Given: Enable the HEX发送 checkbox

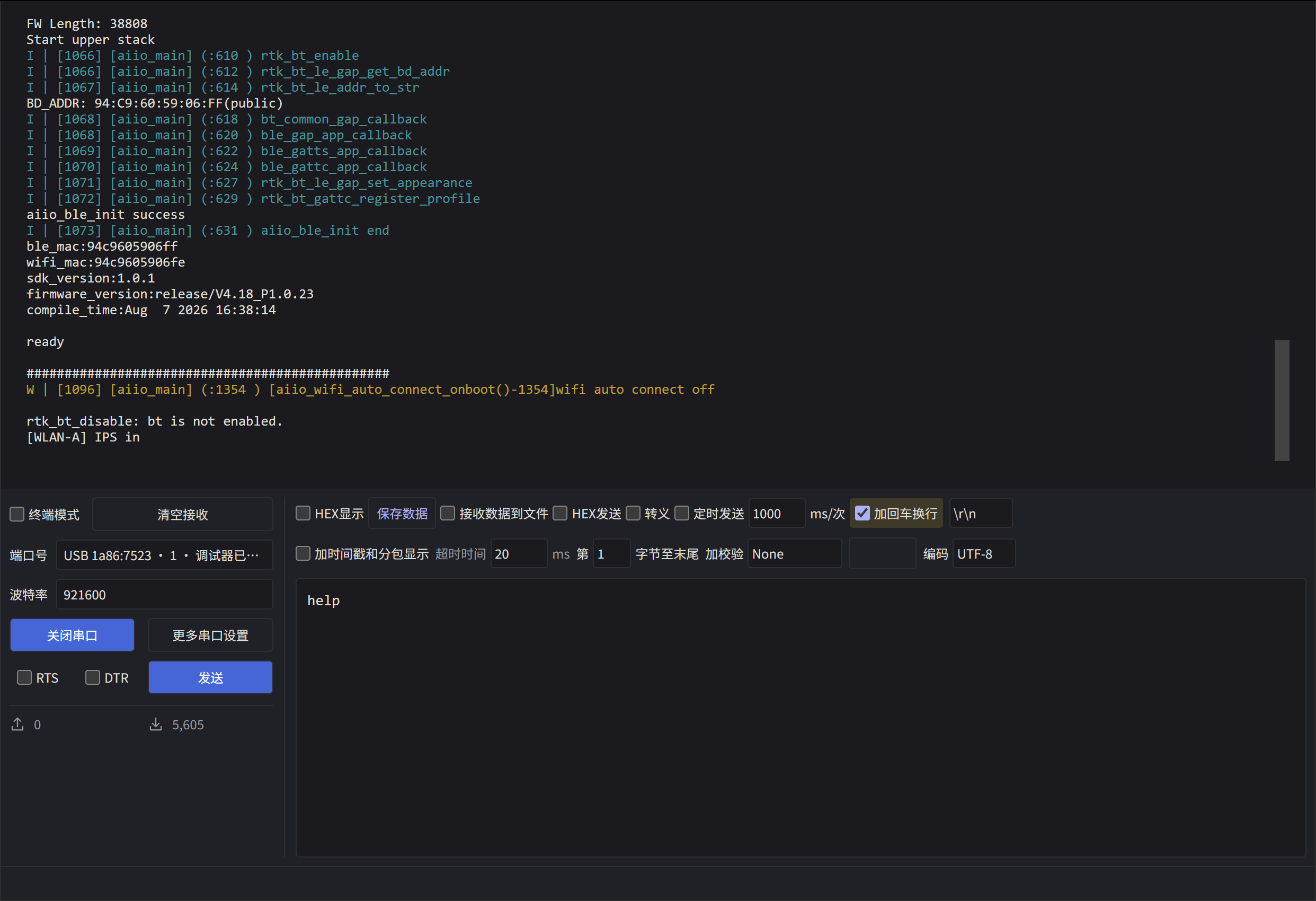Looking at the screenshot, I should (x=560, y=514).
